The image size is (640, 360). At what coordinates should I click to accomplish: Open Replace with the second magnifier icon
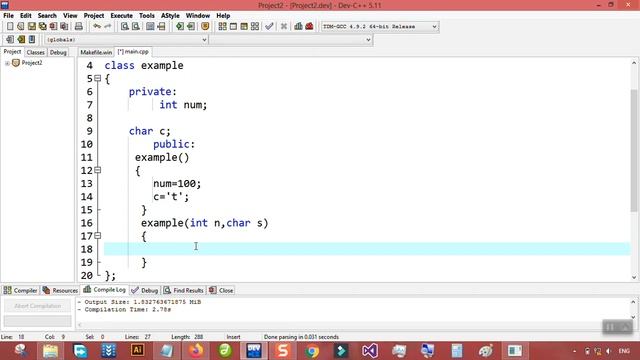tap(136, 27)
